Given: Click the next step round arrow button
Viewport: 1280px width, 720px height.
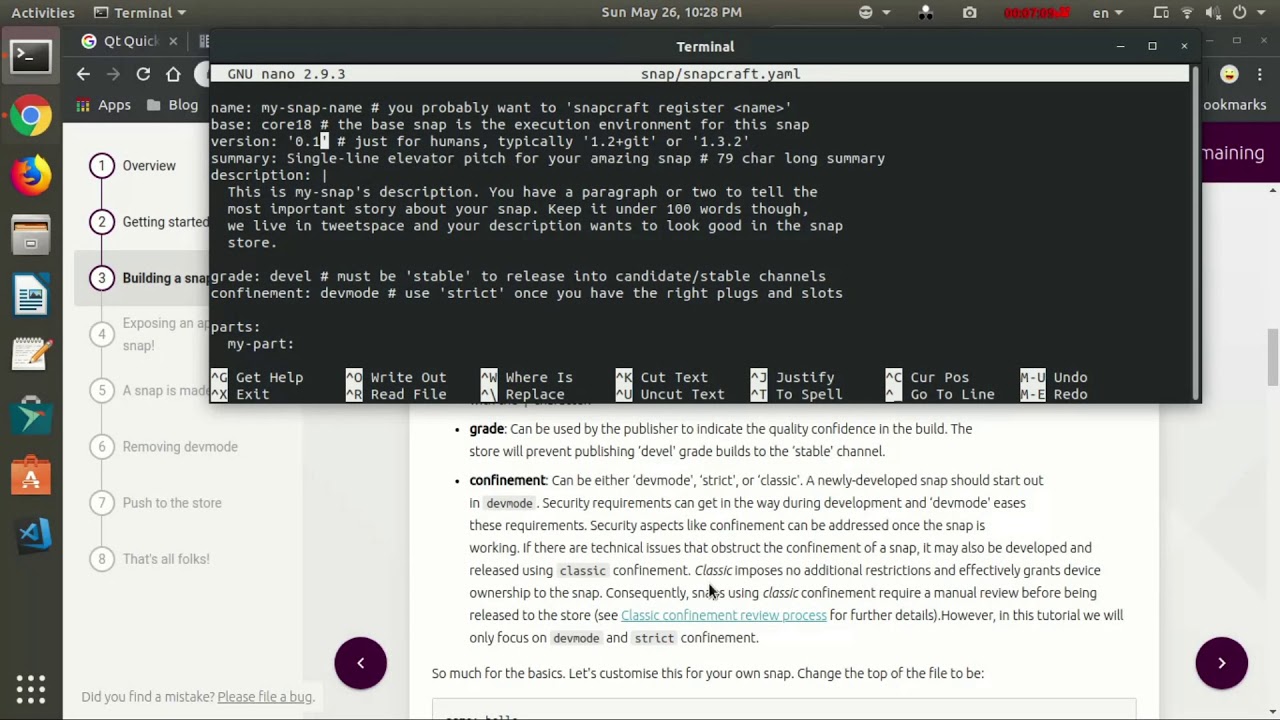Looking at the screenshot, I should [1221, 662].
